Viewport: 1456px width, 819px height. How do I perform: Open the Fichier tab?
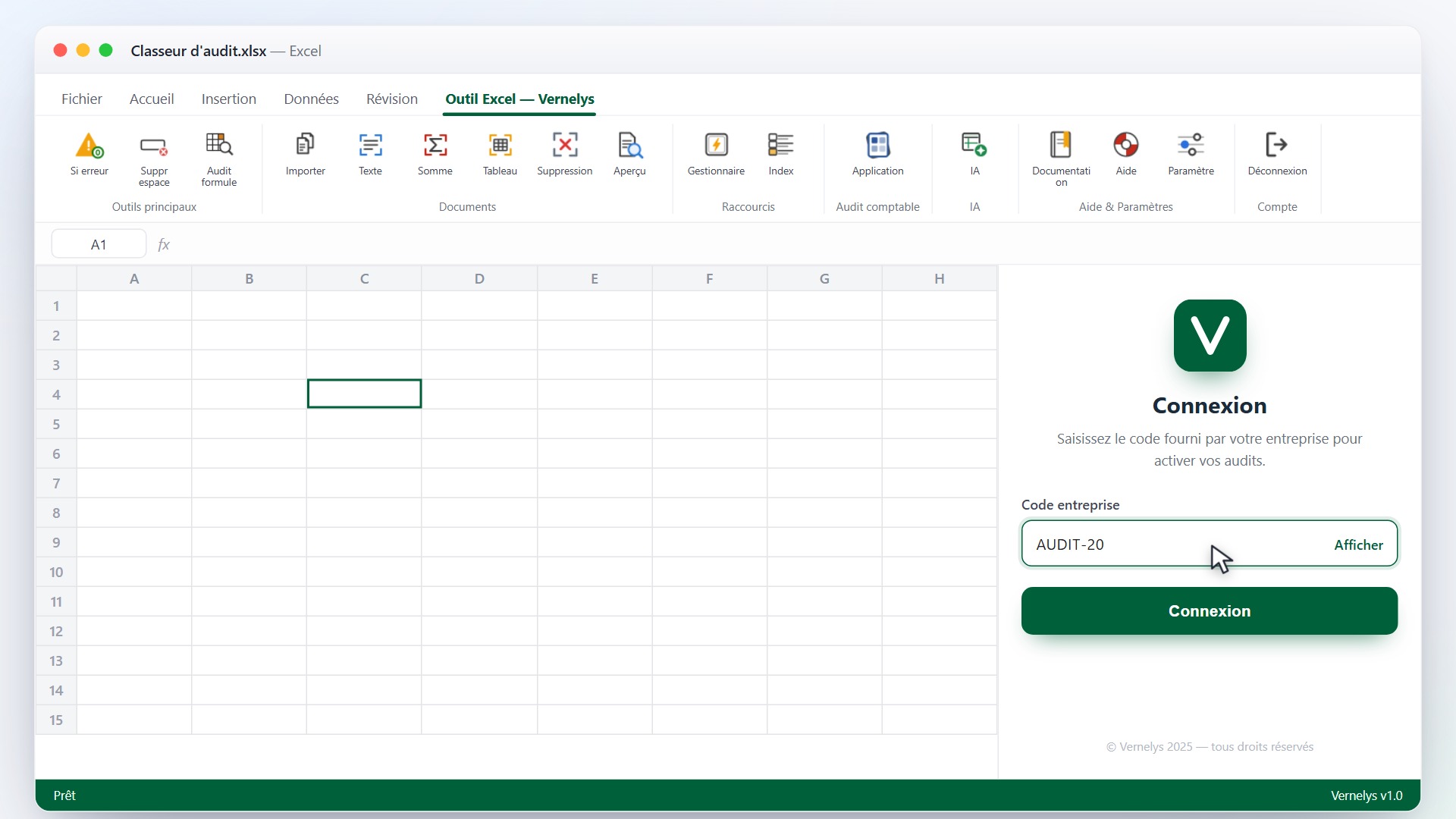[x=82, y=99]
